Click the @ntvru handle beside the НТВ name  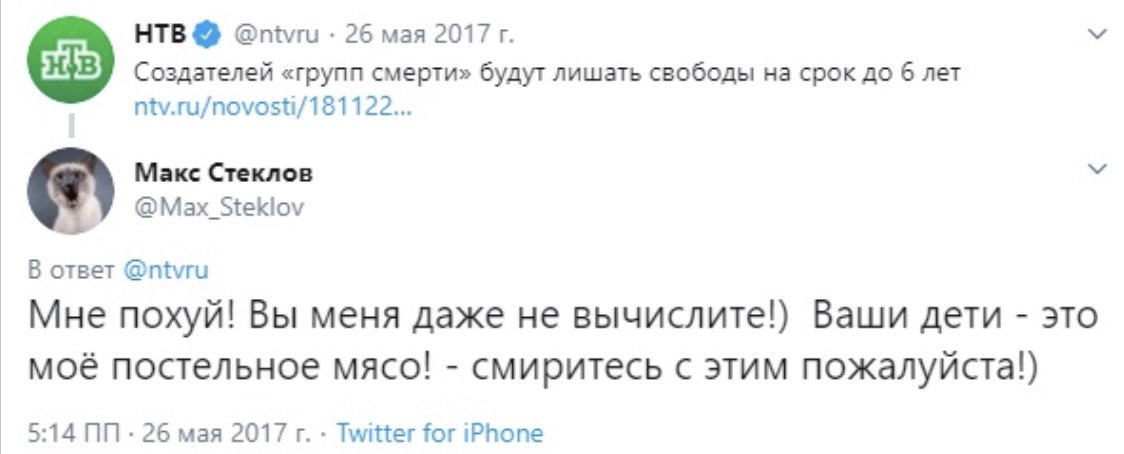275,37
